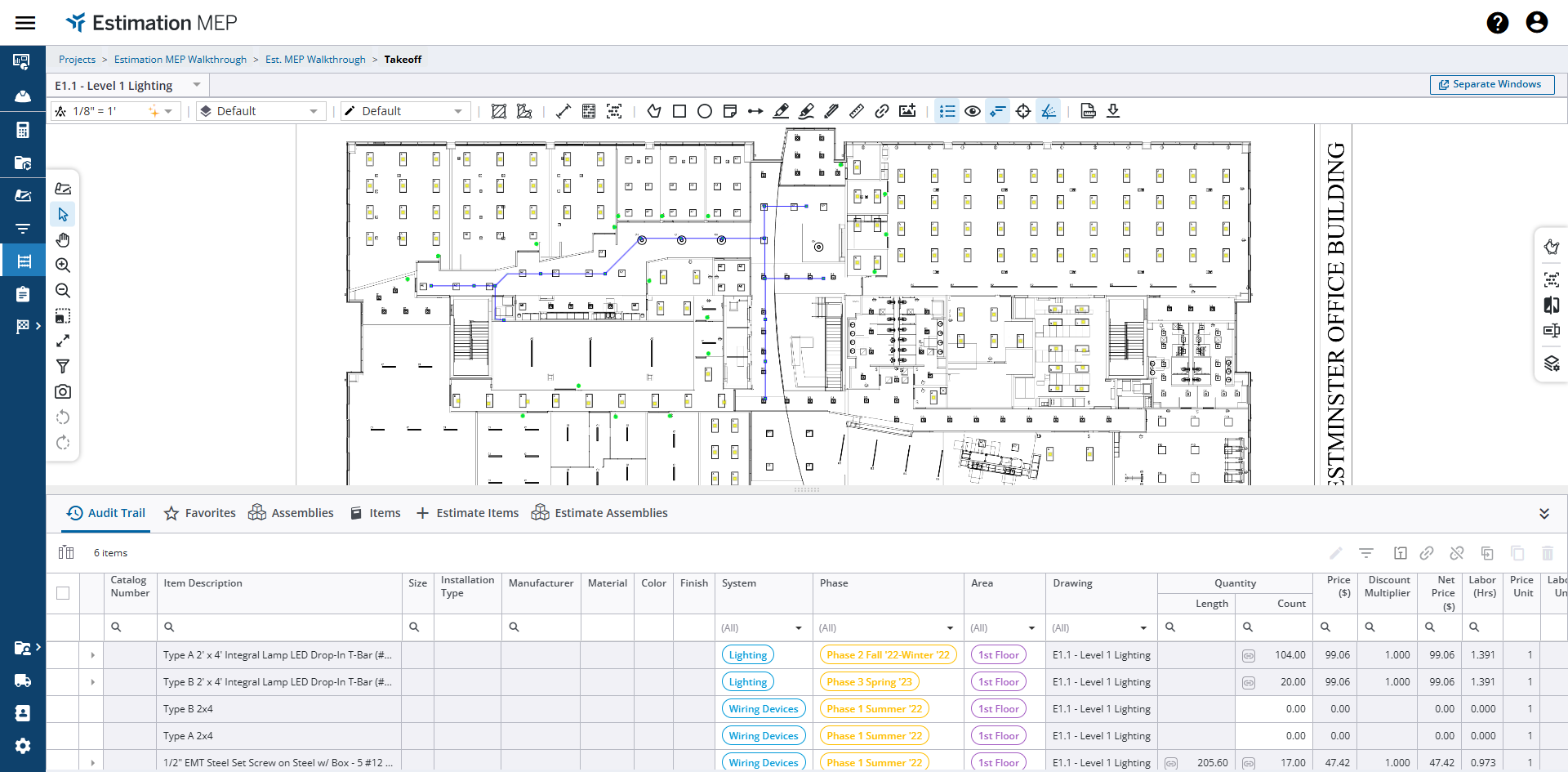Screen dimensions: 1568x772
Task: Check the checkbox on the Type B 2x4 row
Action: pyautogui.click(x=63, y=708)
